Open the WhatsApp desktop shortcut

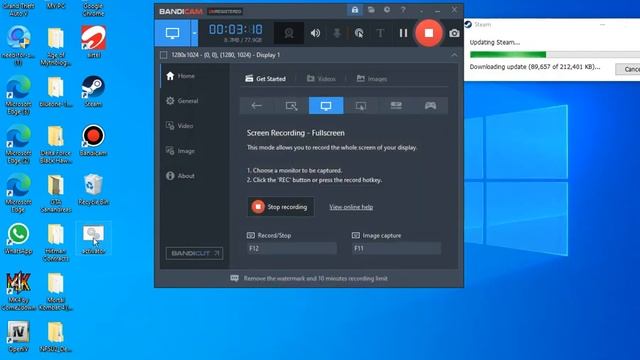(x=18, y=238)
